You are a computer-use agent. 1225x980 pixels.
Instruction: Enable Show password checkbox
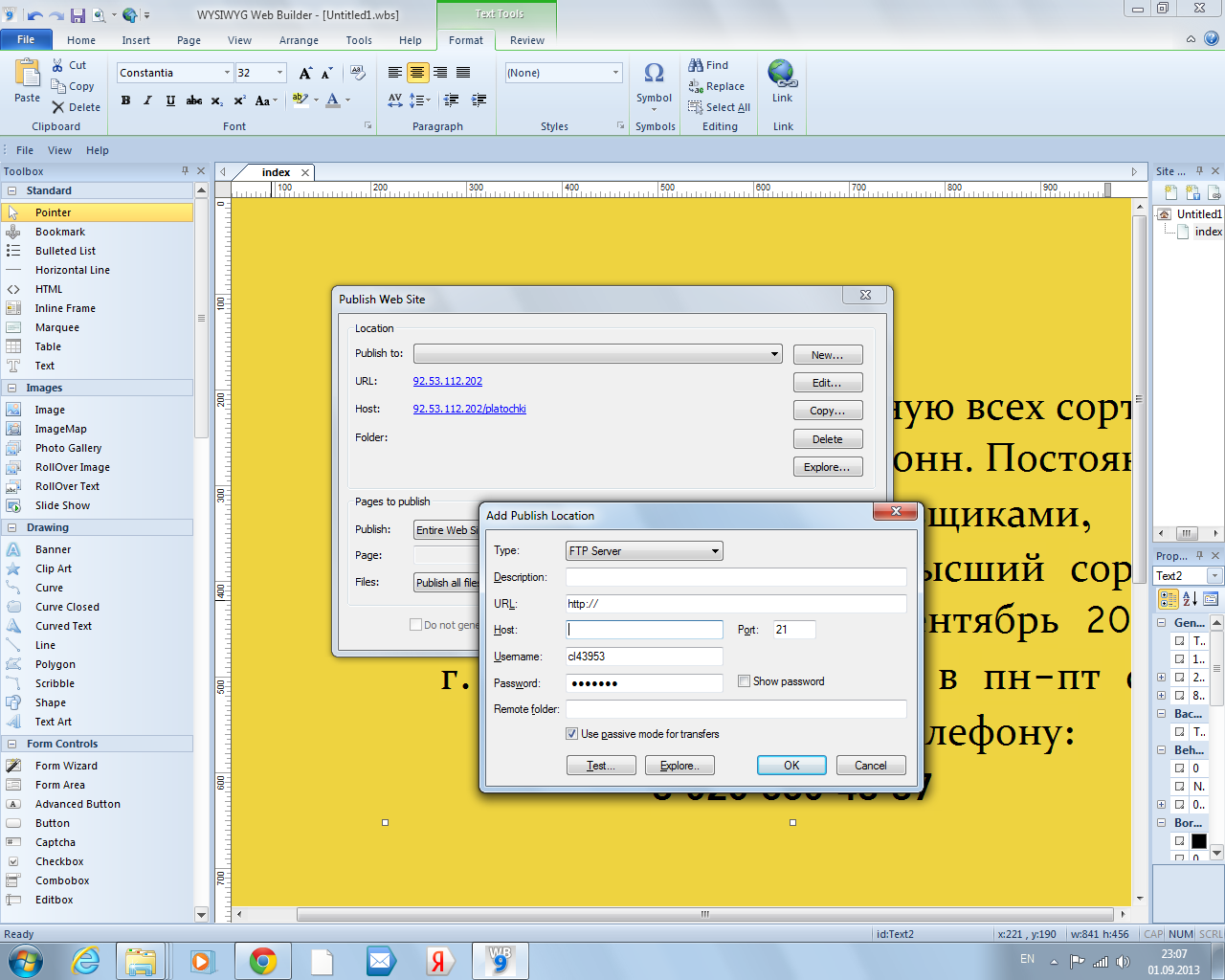tap(744, 681)
